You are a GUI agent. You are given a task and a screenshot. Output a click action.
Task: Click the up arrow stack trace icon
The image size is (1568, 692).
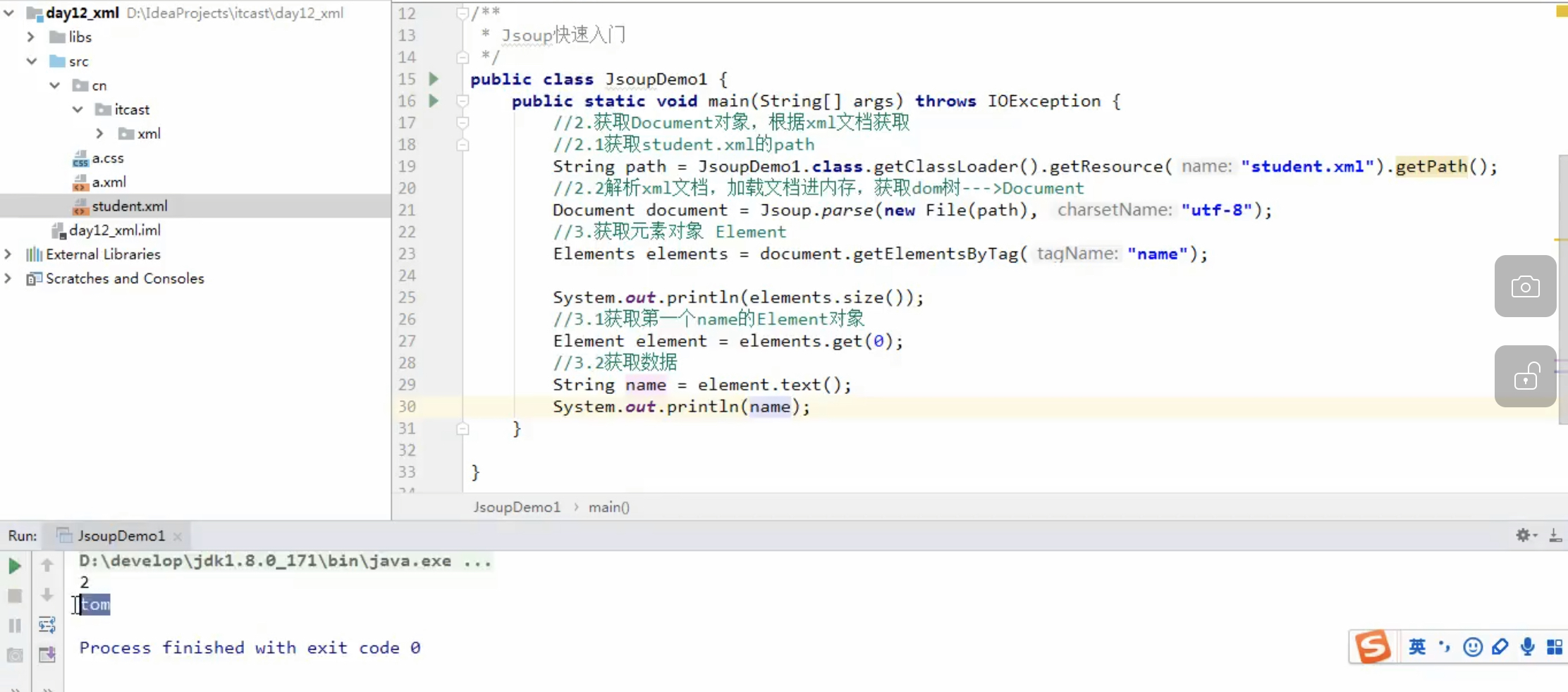click(47, 565)
